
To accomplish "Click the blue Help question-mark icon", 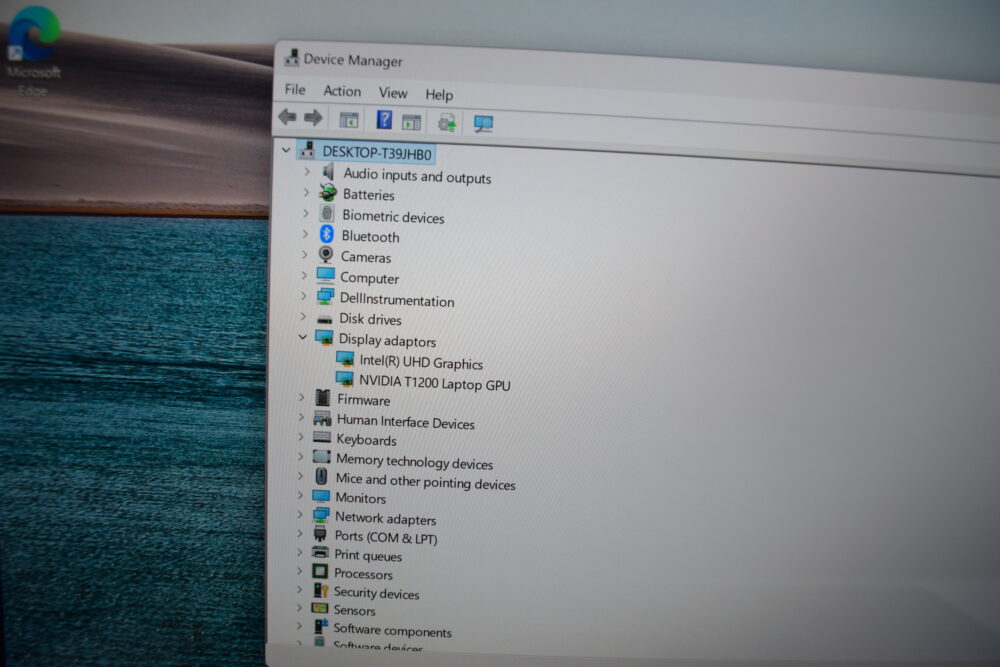I will click(x=384, y=119).
